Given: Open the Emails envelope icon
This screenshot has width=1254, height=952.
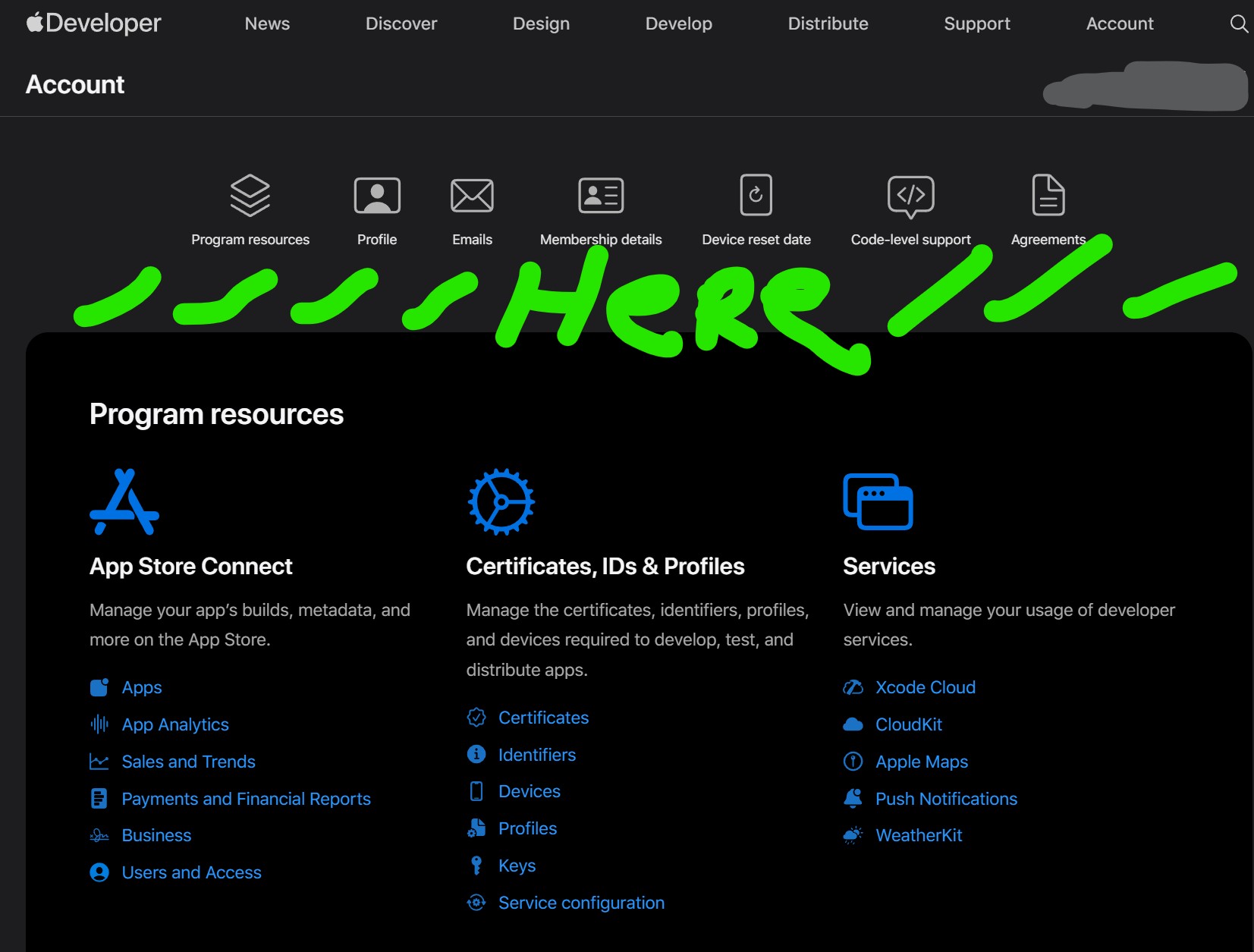Looking at the screenshot, I should click(x=472, y=196).
